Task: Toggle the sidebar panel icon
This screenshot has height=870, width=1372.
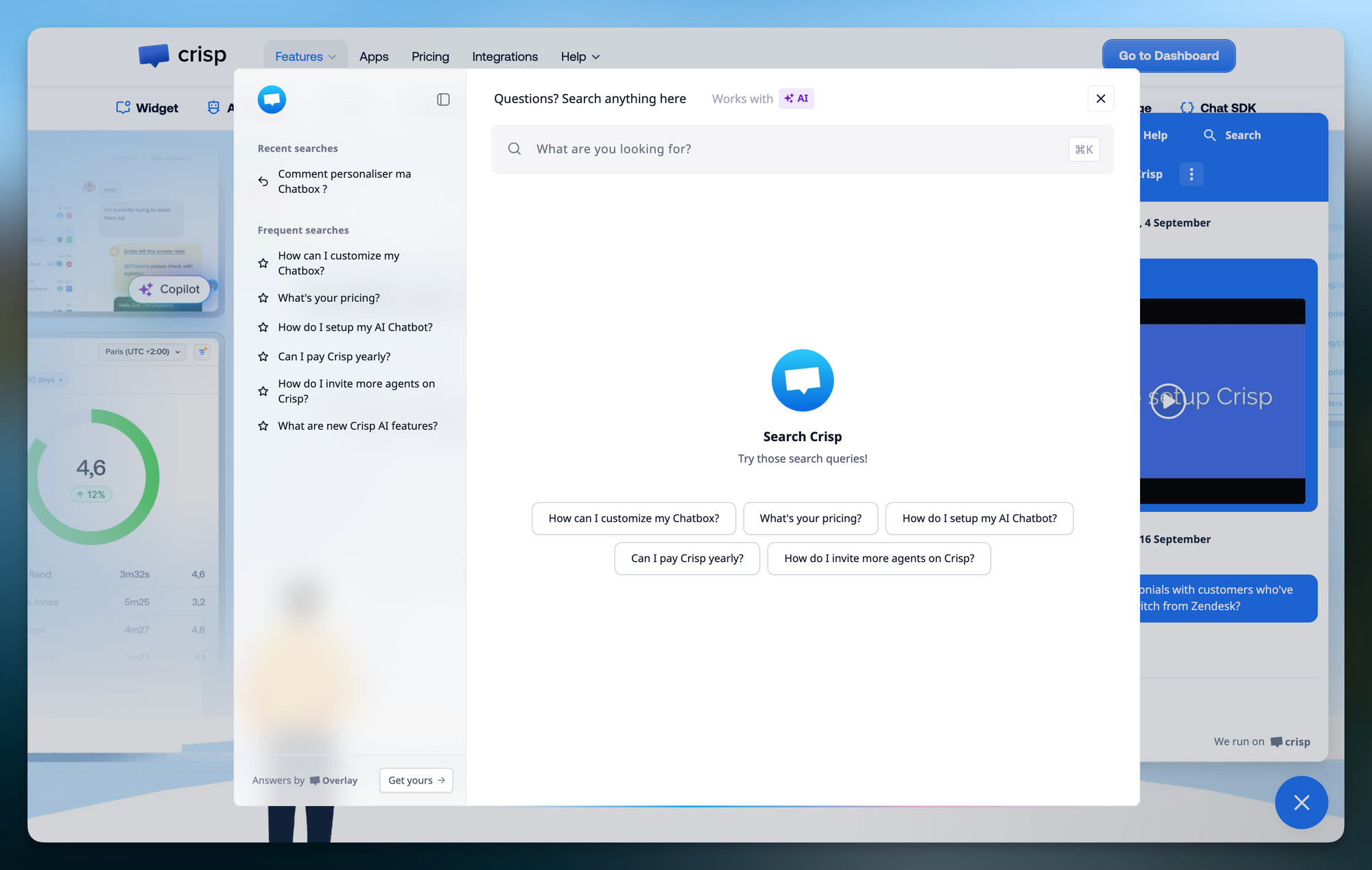Action: (x=443, y=99)
